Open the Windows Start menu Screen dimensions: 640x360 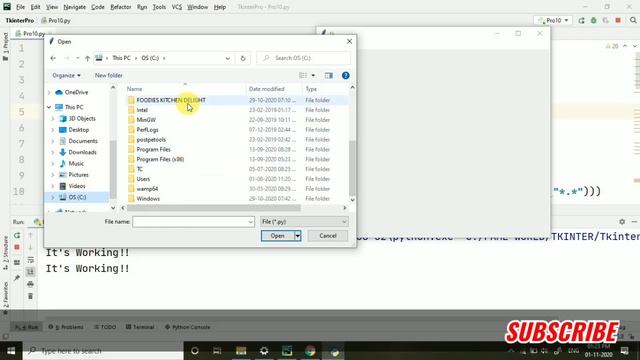coord(11,351)
